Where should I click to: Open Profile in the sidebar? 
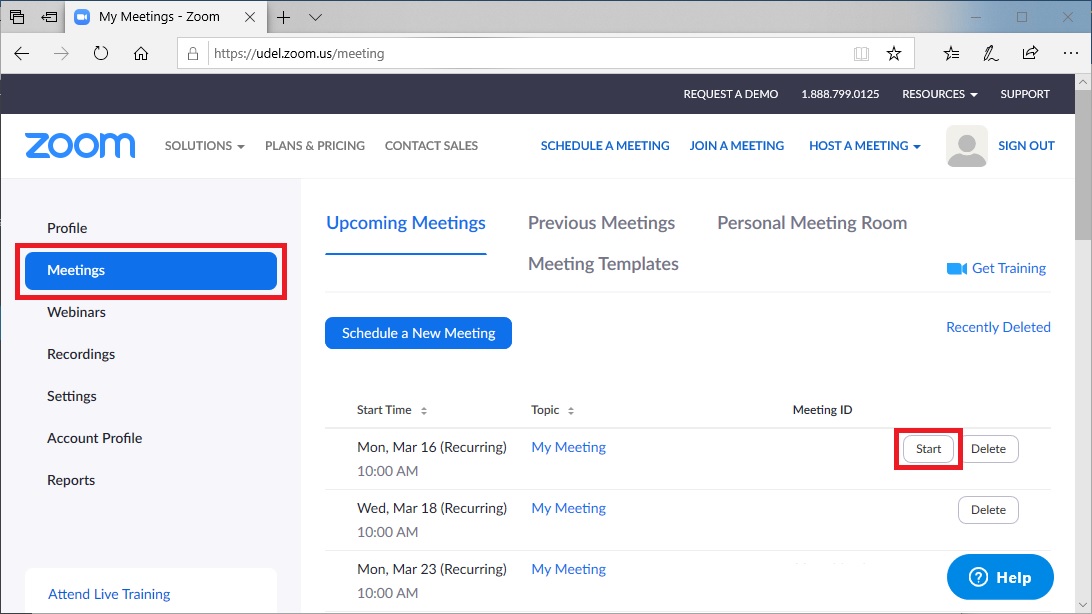point(67,228)
